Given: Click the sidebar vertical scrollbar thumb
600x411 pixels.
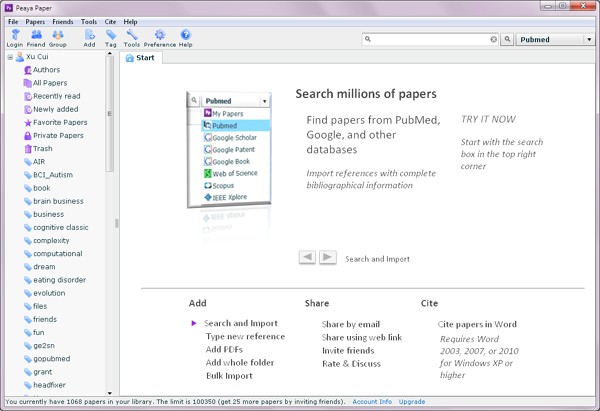Looking at the screenshot, I should tap(110, 114).
